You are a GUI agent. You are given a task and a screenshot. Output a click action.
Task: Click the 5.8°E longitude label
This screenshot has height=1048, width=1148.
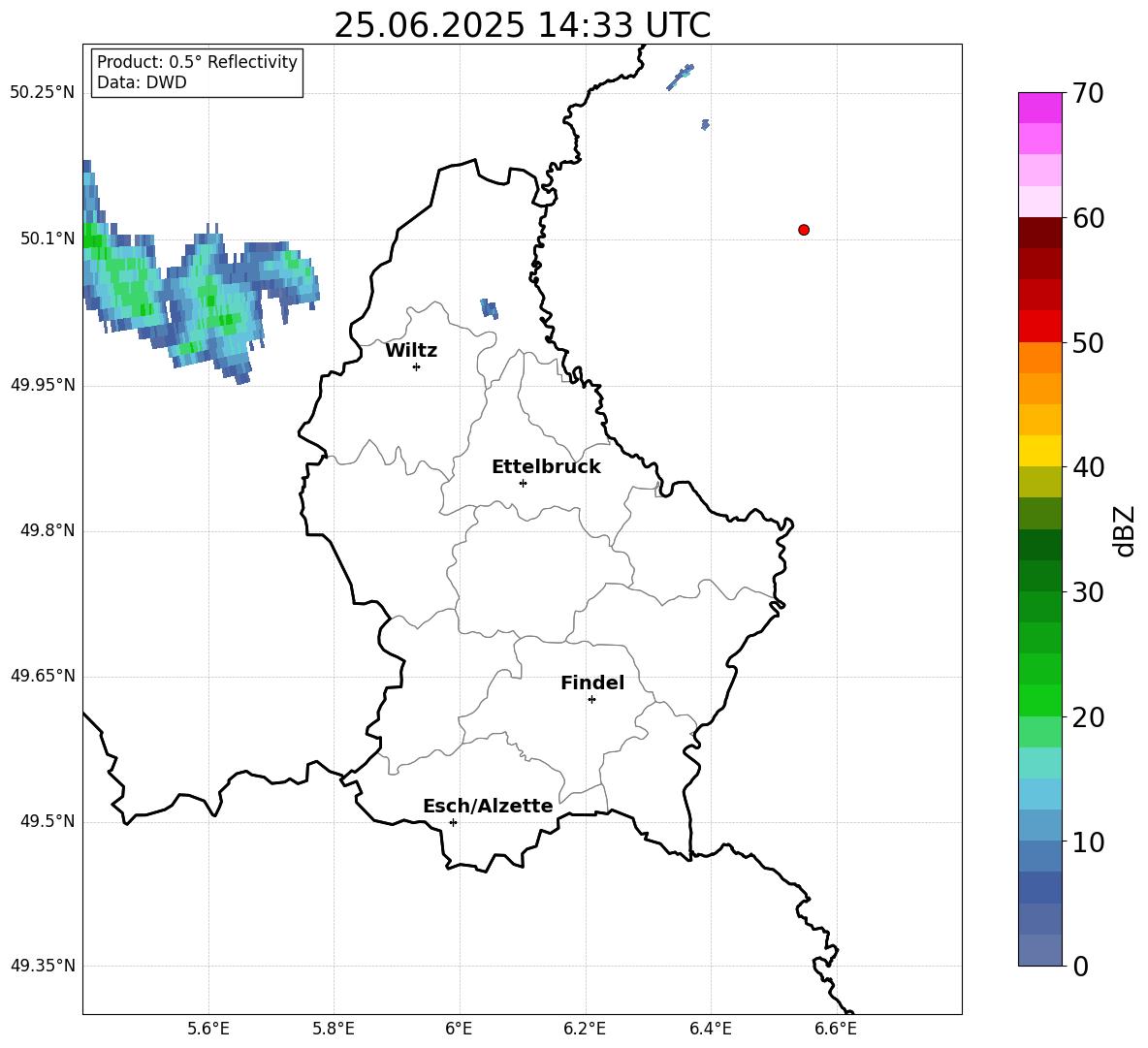[x=334, y=1029]
